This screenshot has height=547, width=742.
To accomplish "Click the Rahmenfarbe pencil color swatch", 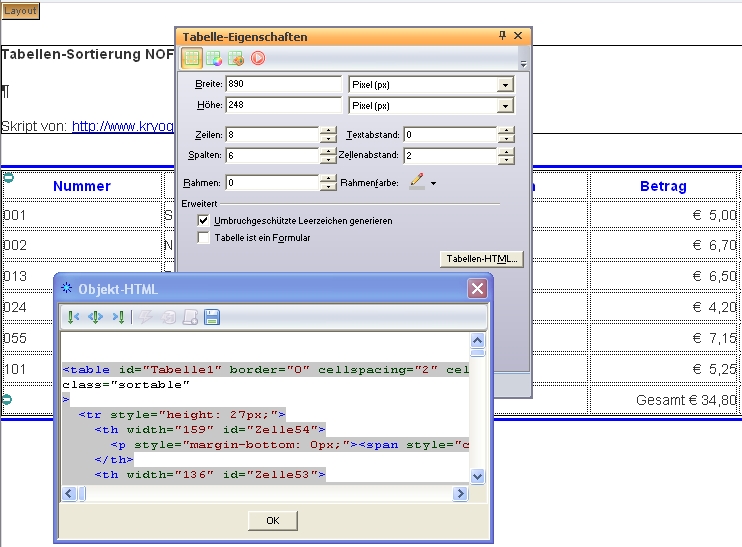I will [417, 183].
